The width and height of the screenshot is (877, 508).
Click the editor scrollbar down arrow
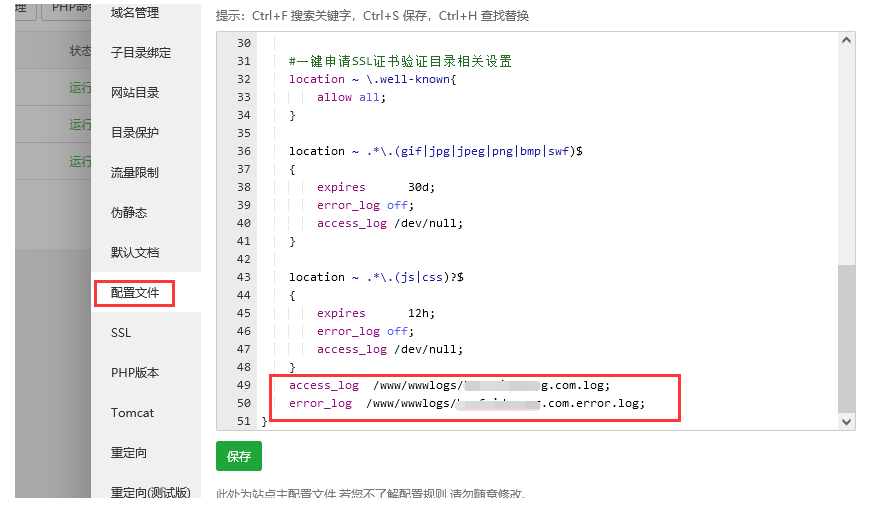846,422
